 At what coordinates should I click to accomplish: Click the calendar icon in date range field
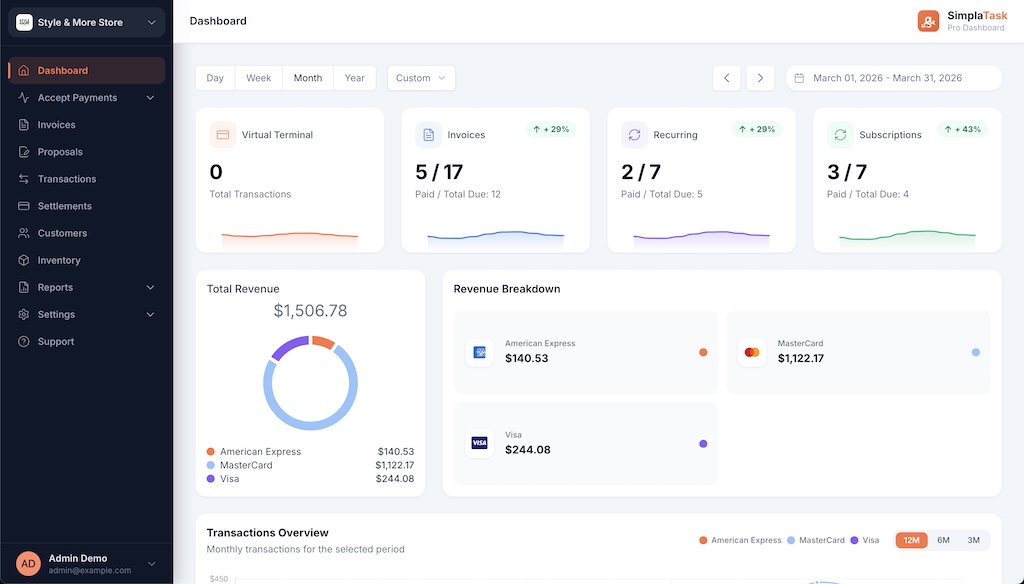[x=799, y=78]
